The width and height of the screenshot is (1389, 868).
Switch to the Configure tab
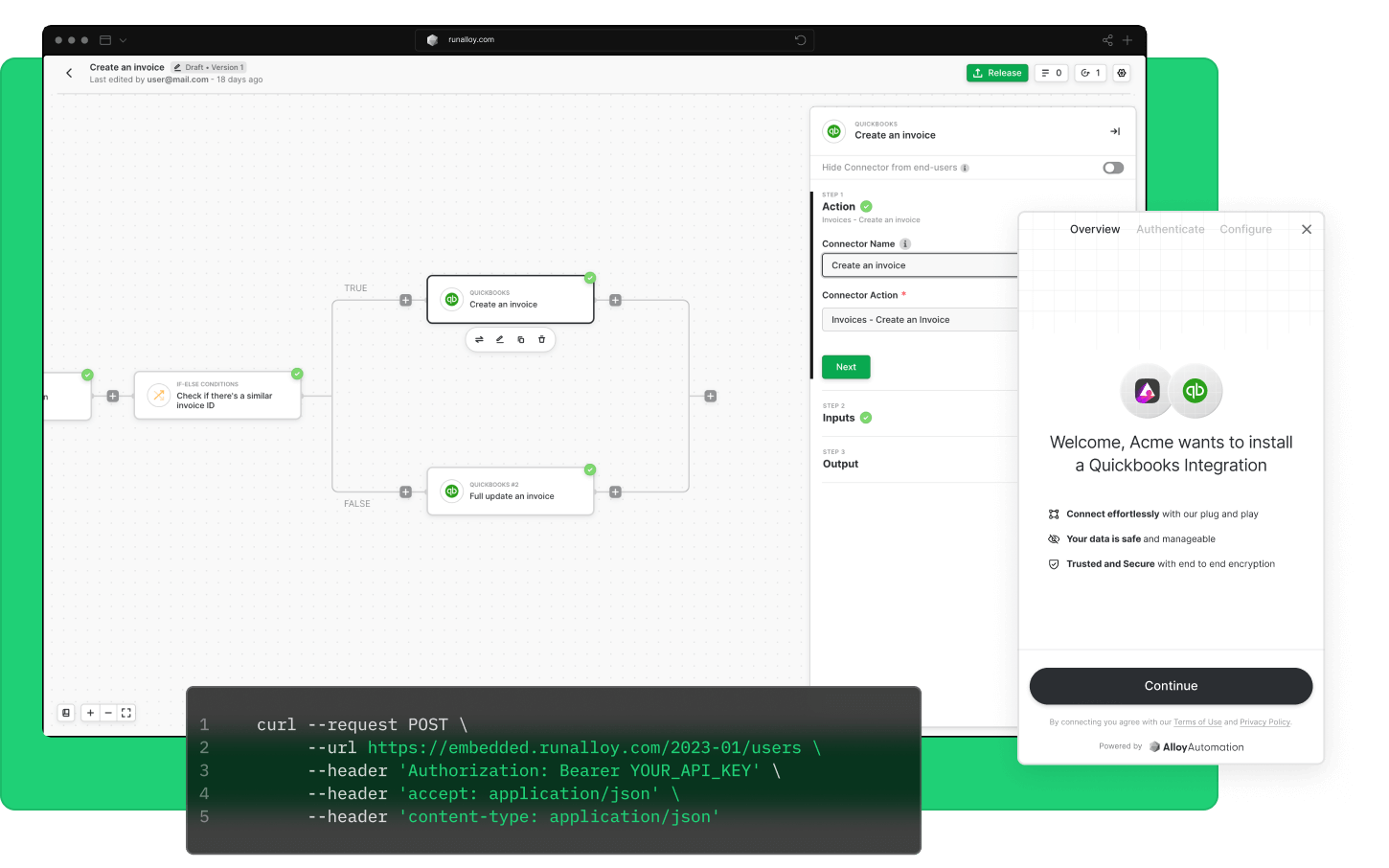(x=1246, y=230)
